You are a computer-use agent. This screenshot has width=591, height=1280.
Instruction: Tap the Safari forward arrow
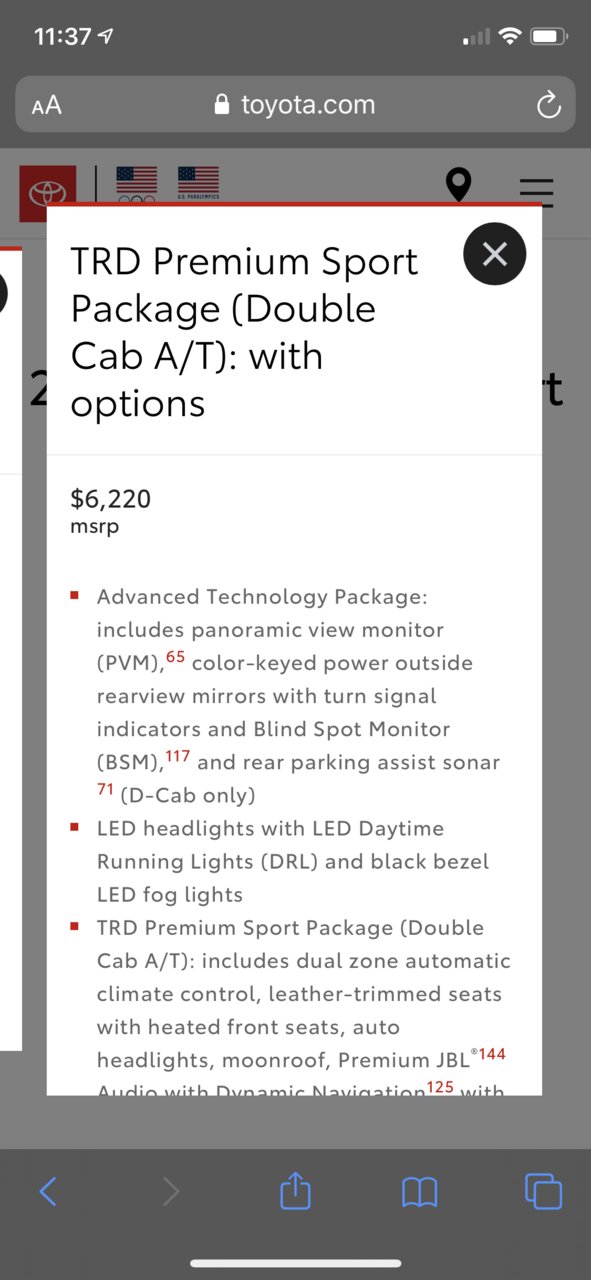click(171, 1191)
